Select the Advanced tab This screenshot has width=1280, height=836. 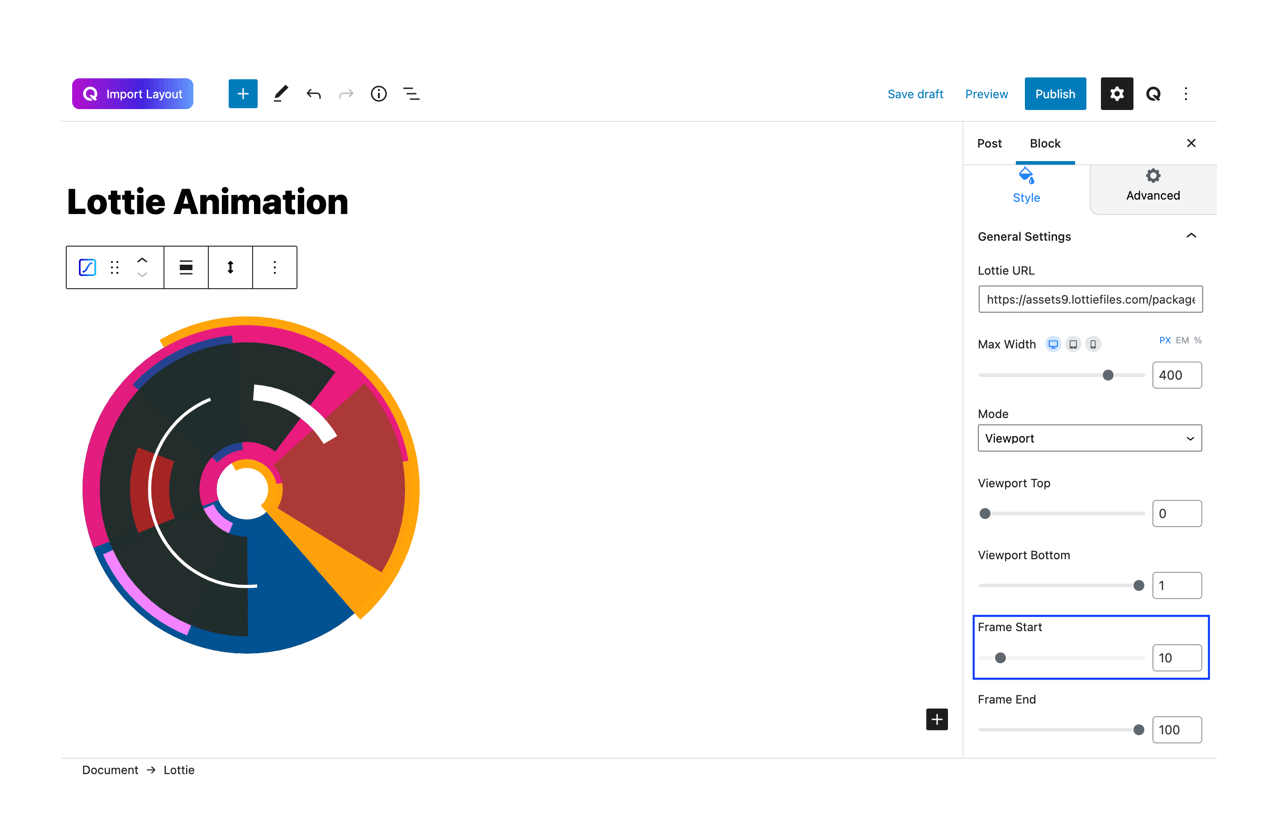click(1153, 187)
